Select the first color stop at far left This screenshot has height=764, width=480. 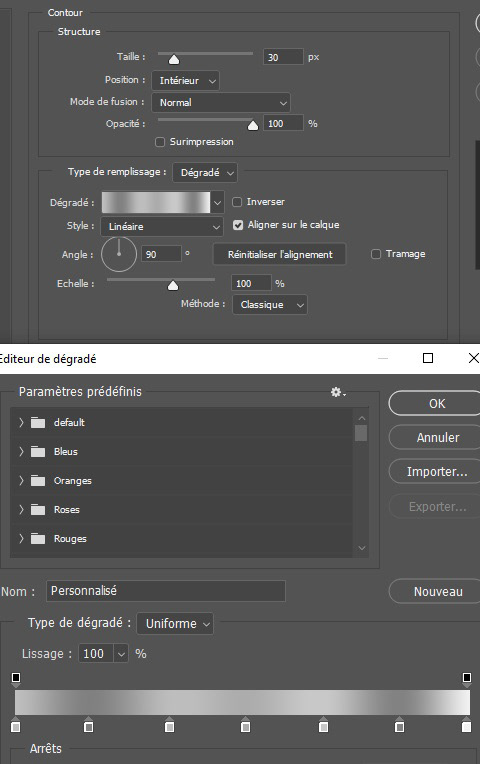click(16, 726)
